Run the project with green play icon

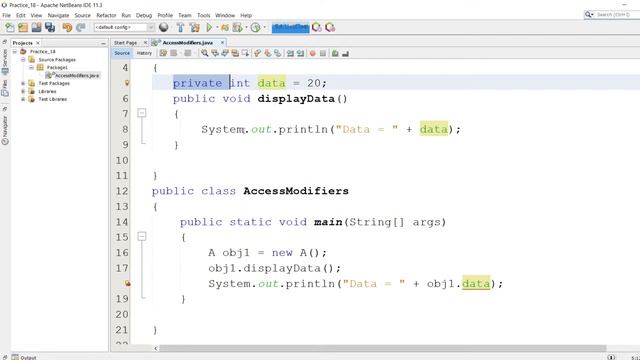(x=209, y=27)
